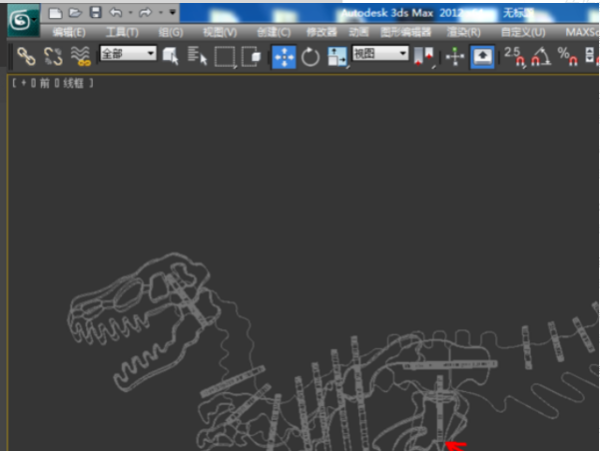The image size is (600, 451).
Task: Open the quick access toolbar customize arrow
Action: coord(173,12)
